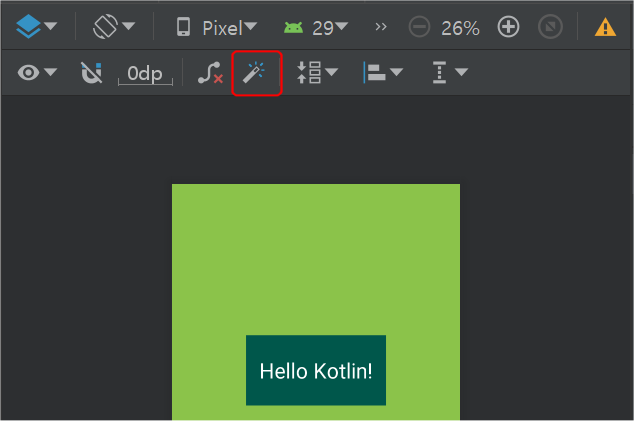Clear All Constraints icon

click(210, 73)
